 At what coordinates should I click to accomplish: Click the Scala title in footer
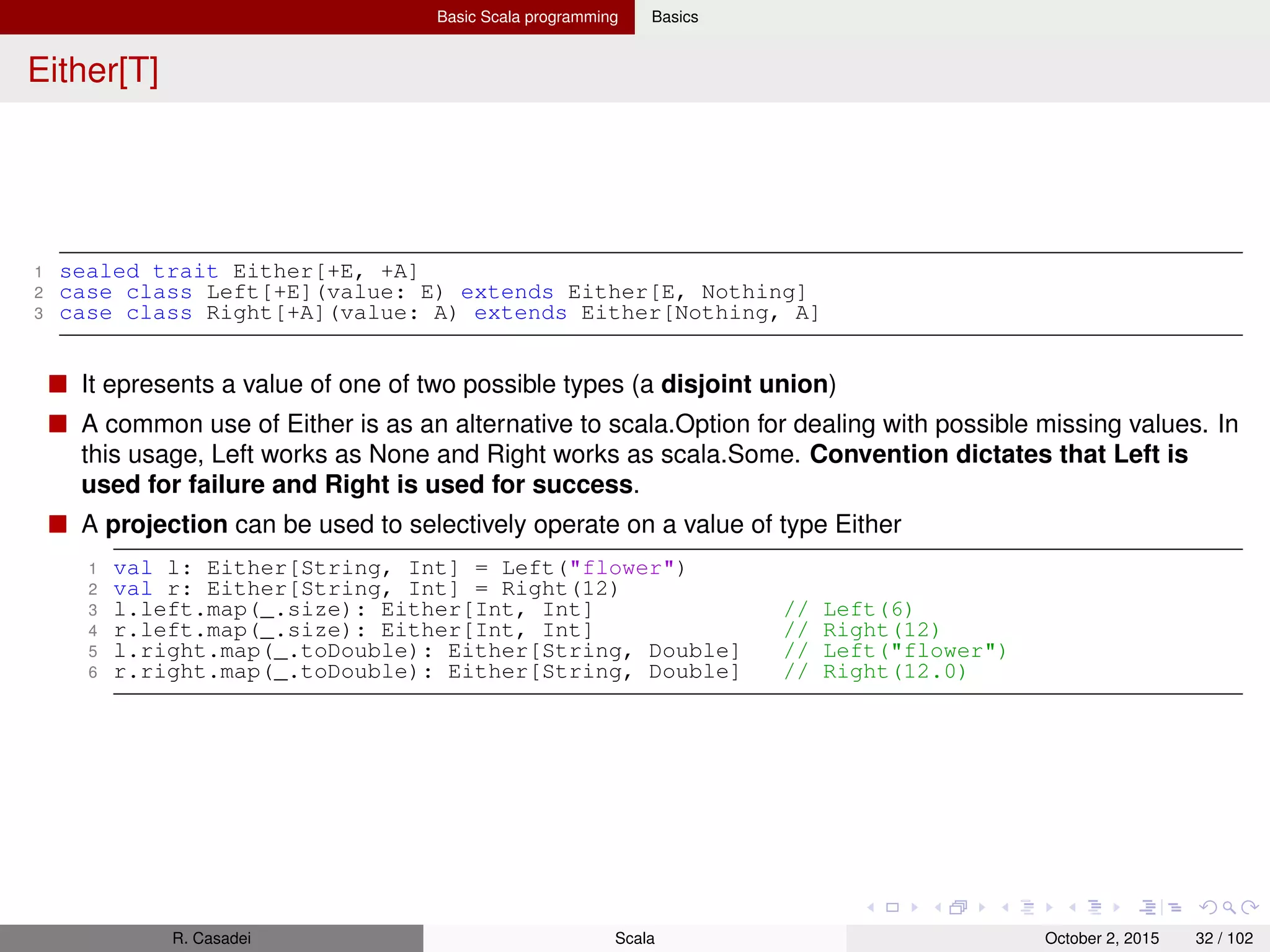coord(634,938)
